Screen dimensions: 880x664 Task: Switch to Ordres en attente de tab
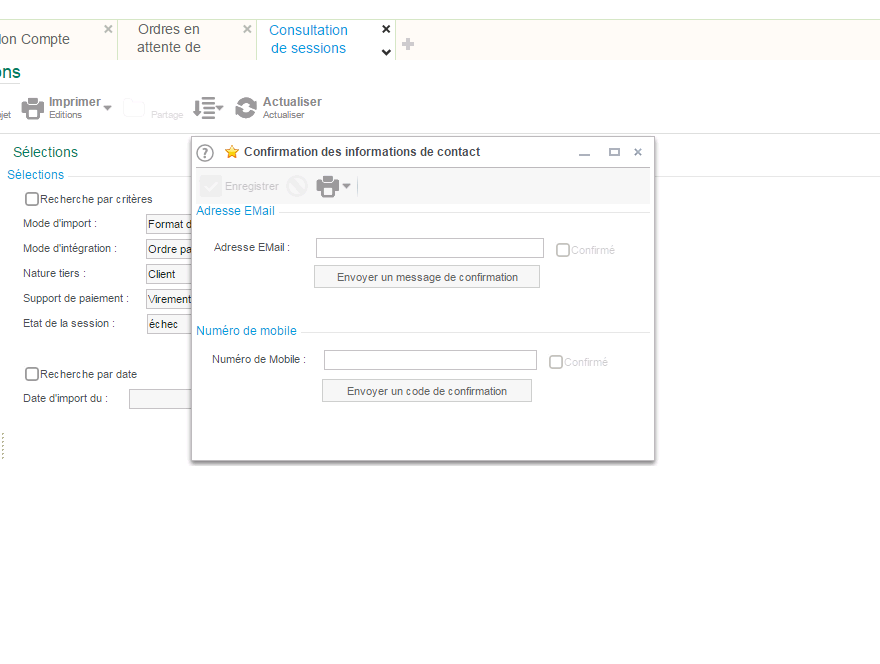(168, 38)
